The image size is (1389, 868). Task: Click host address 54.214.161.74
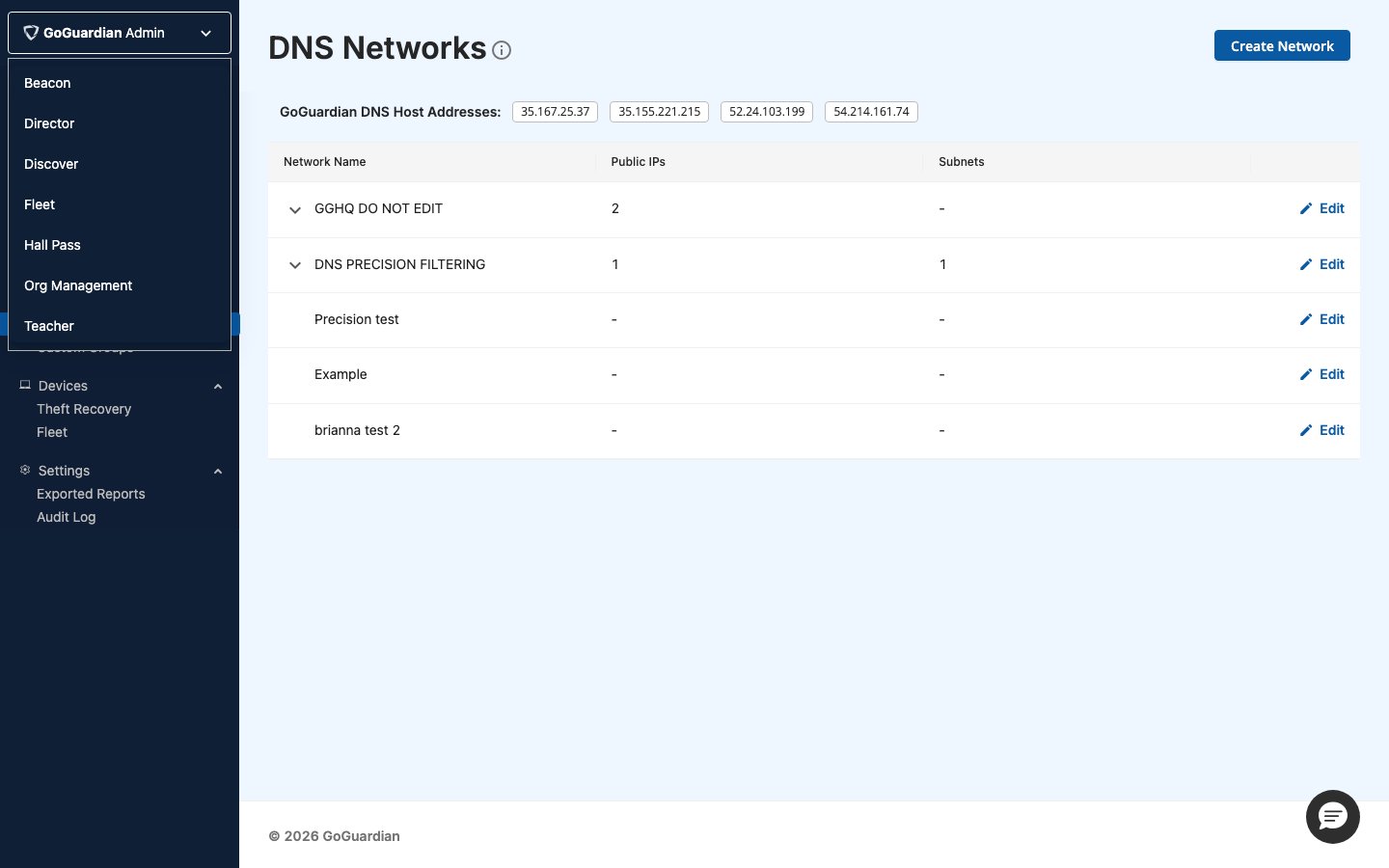pyautogui.click(x=871, y=112)
